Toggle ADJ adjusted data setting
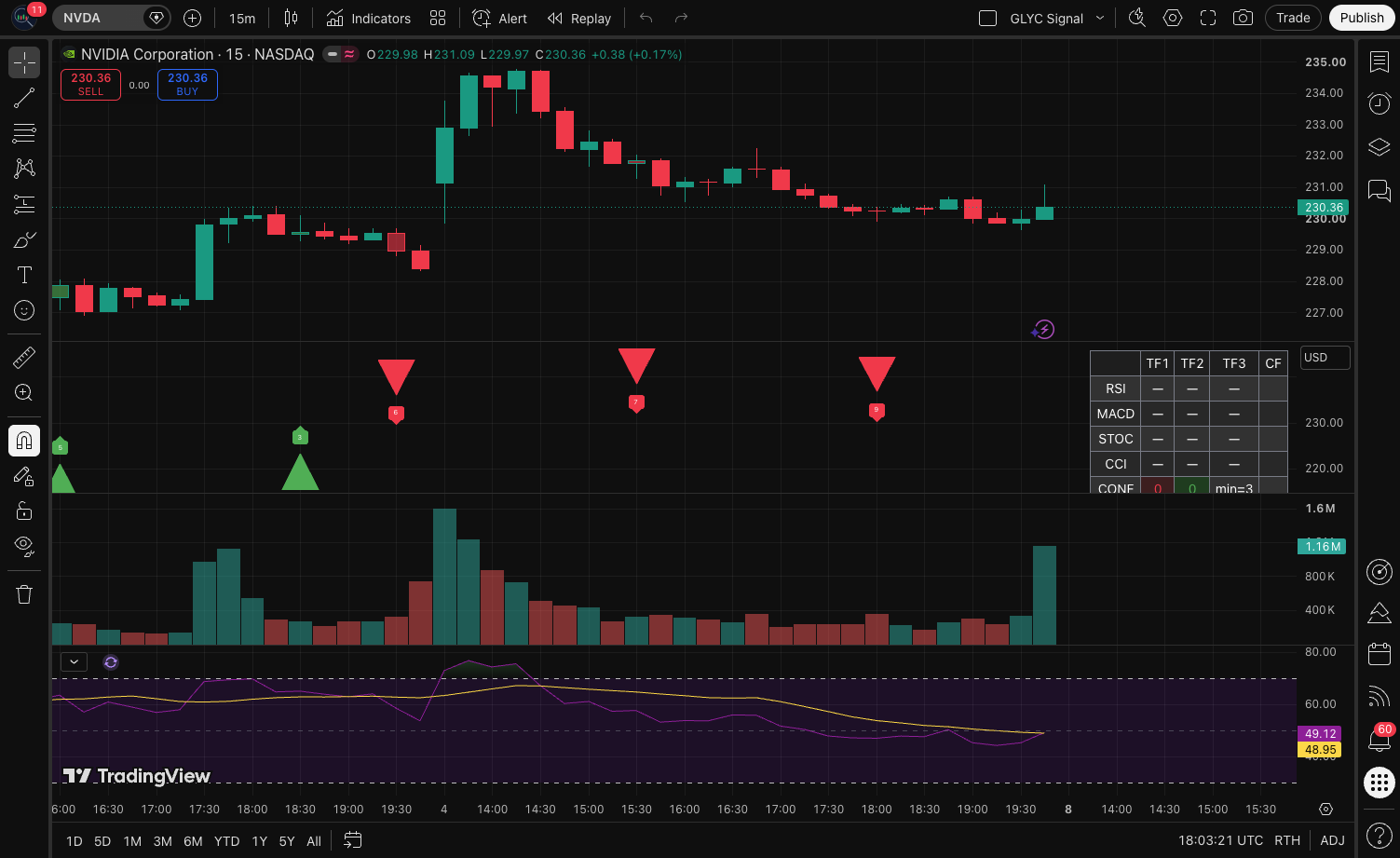1400x858 pixels. (x=1332, y=840)
